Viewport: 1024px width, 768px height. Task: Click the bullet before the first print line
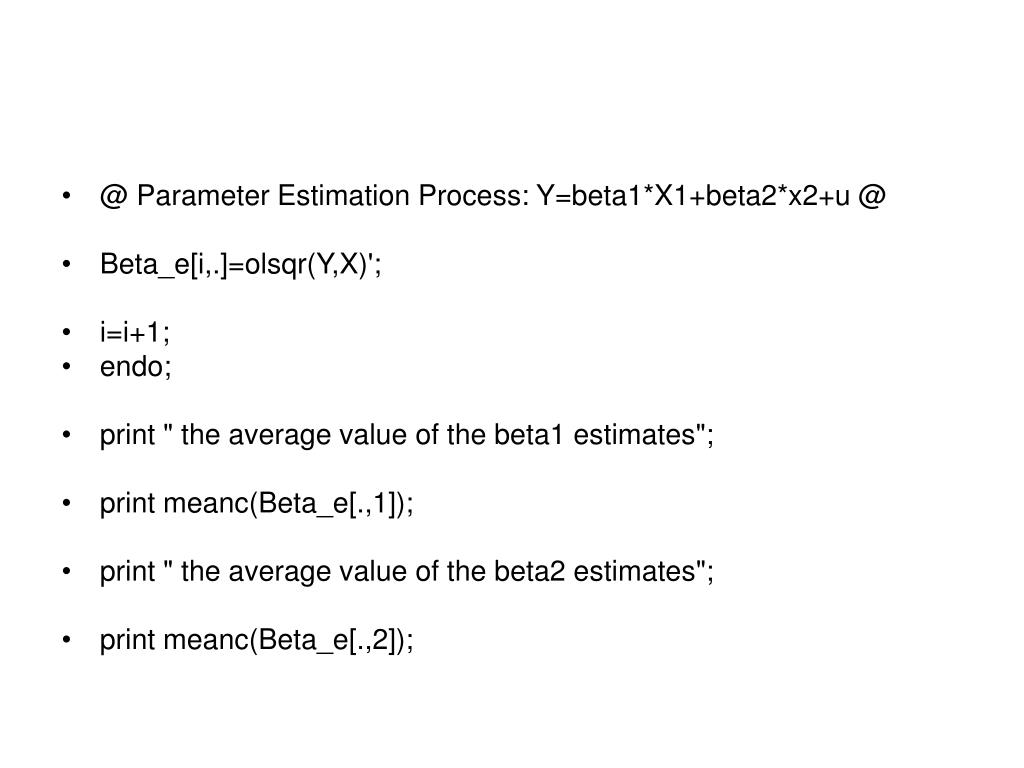66,435
